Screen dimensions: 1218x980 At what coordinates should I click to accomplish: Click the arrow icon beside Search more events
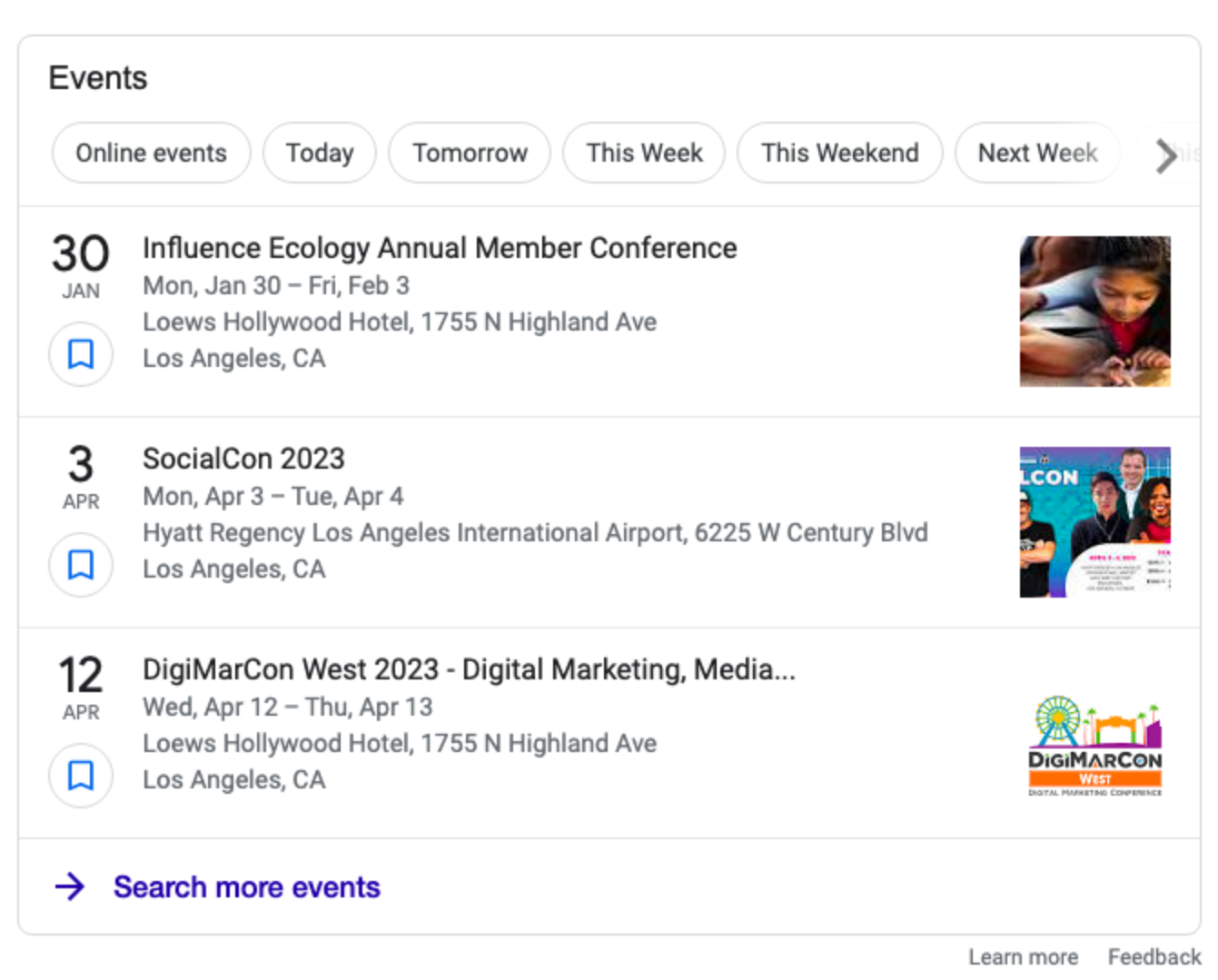(x=70, y=886)
